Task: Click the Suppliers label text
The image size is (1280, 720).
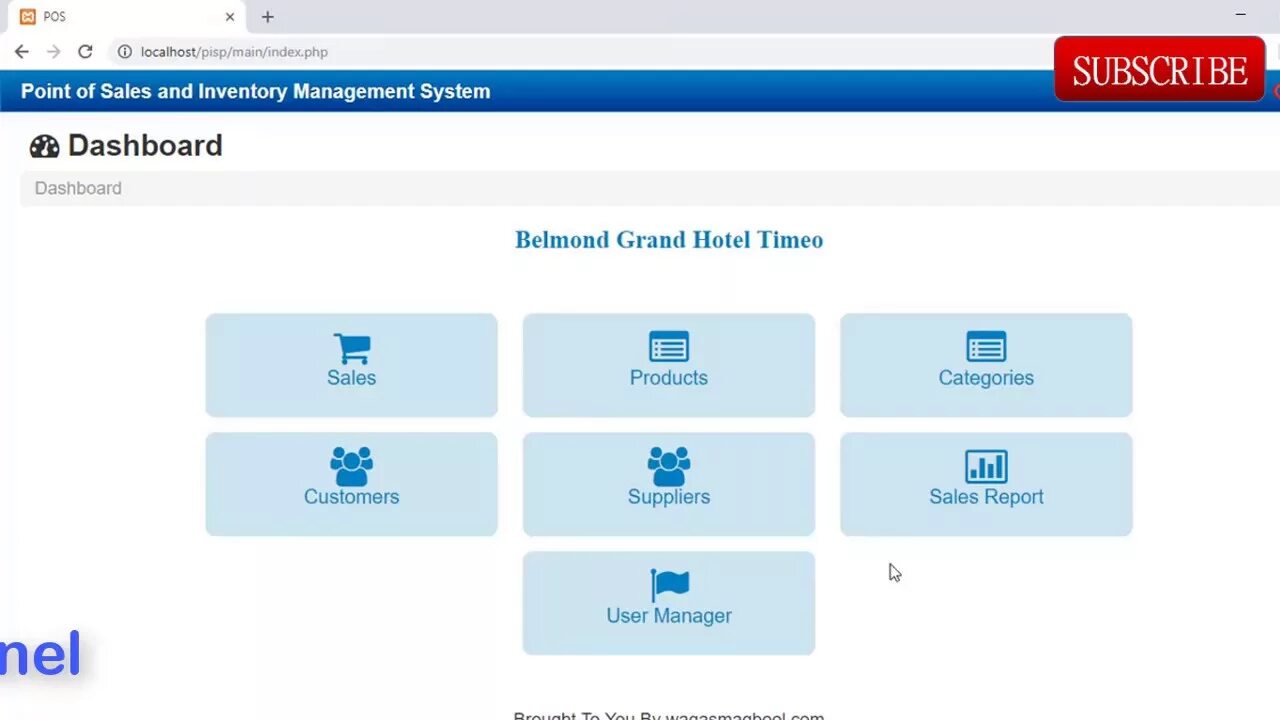Action: click(x=668, y=497)
